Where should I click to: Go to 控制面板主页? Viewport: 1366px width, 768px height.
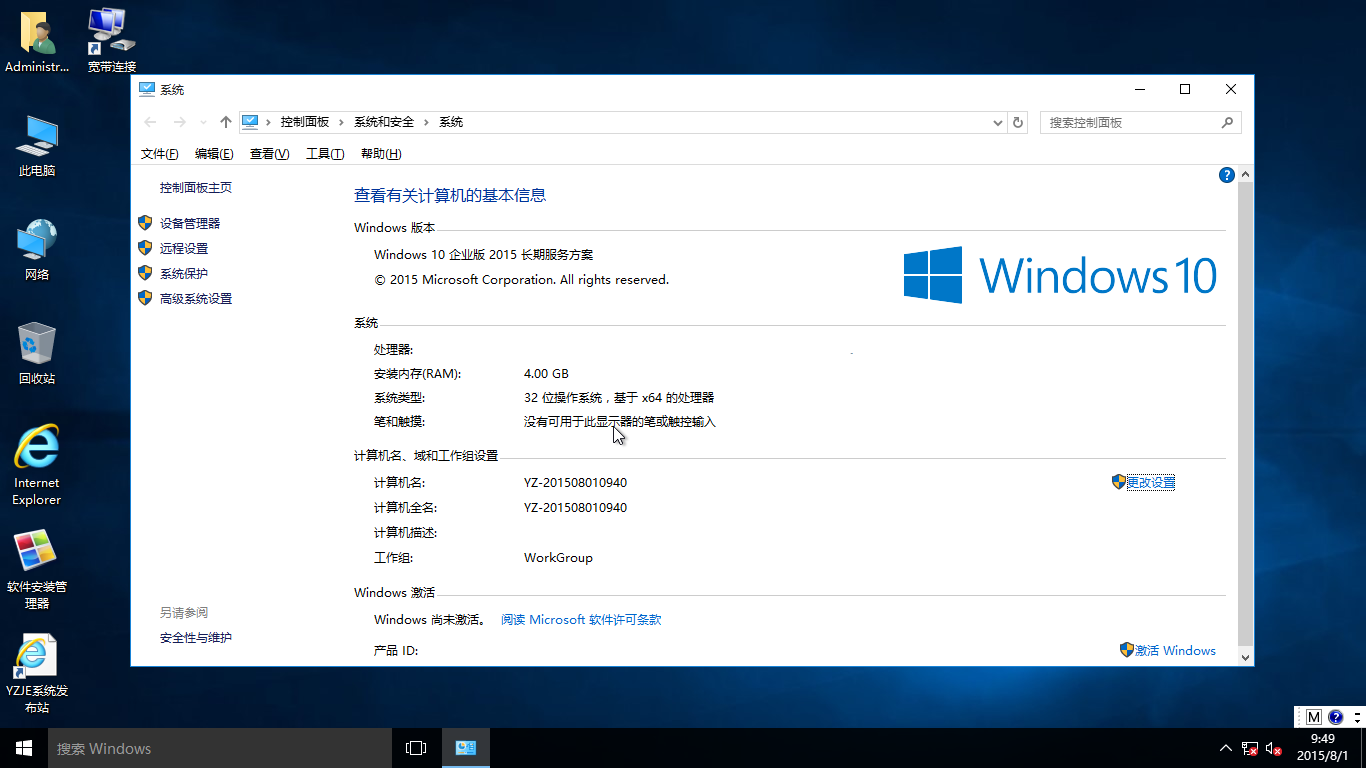196,188
